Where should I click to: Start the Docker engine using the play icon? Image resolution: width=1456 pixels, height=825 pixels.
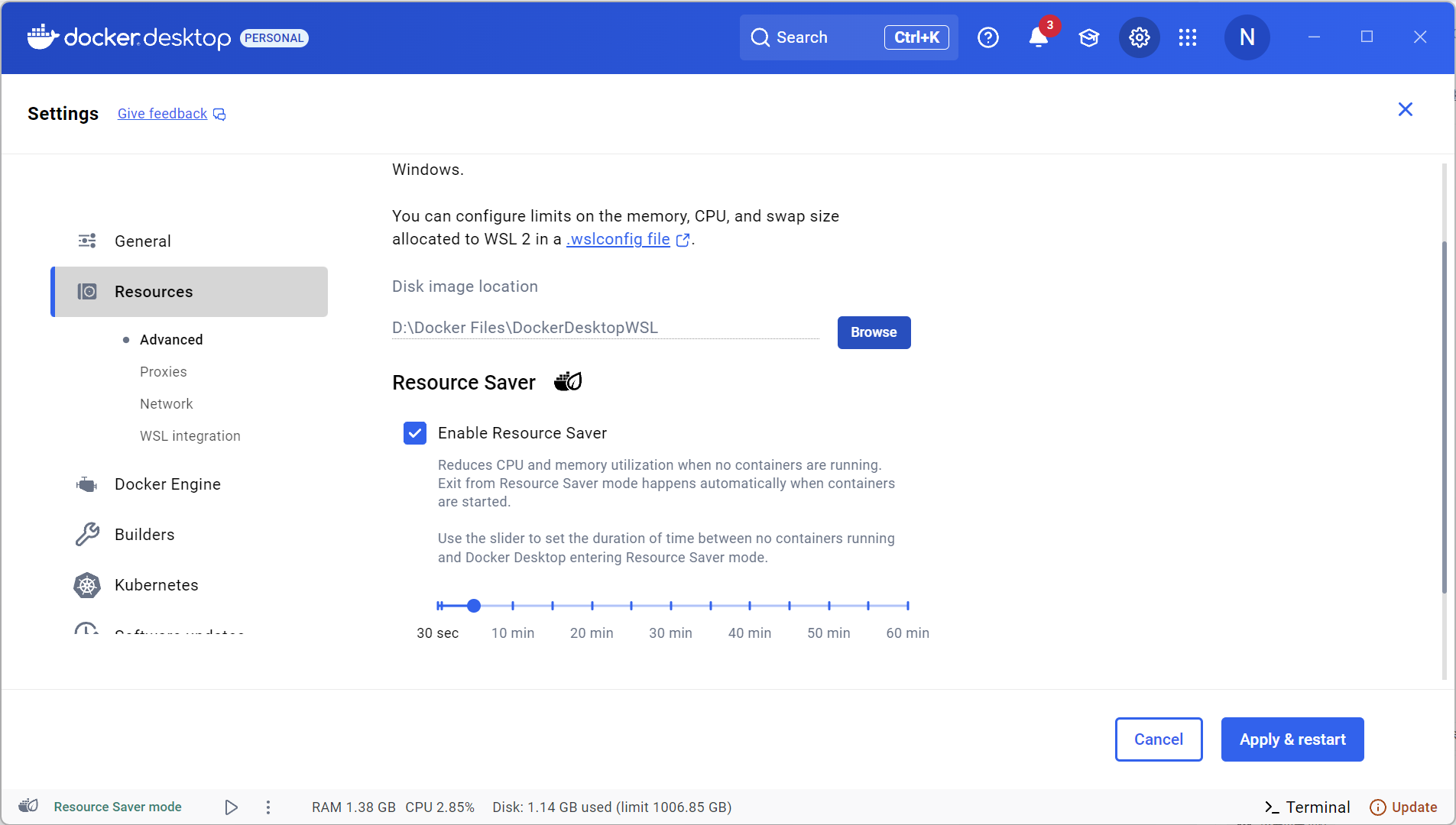[231, 807]
